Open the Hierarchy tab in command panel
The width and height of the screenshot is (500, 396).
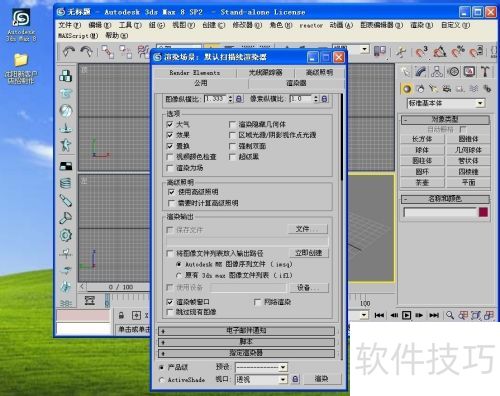[437, 71]
